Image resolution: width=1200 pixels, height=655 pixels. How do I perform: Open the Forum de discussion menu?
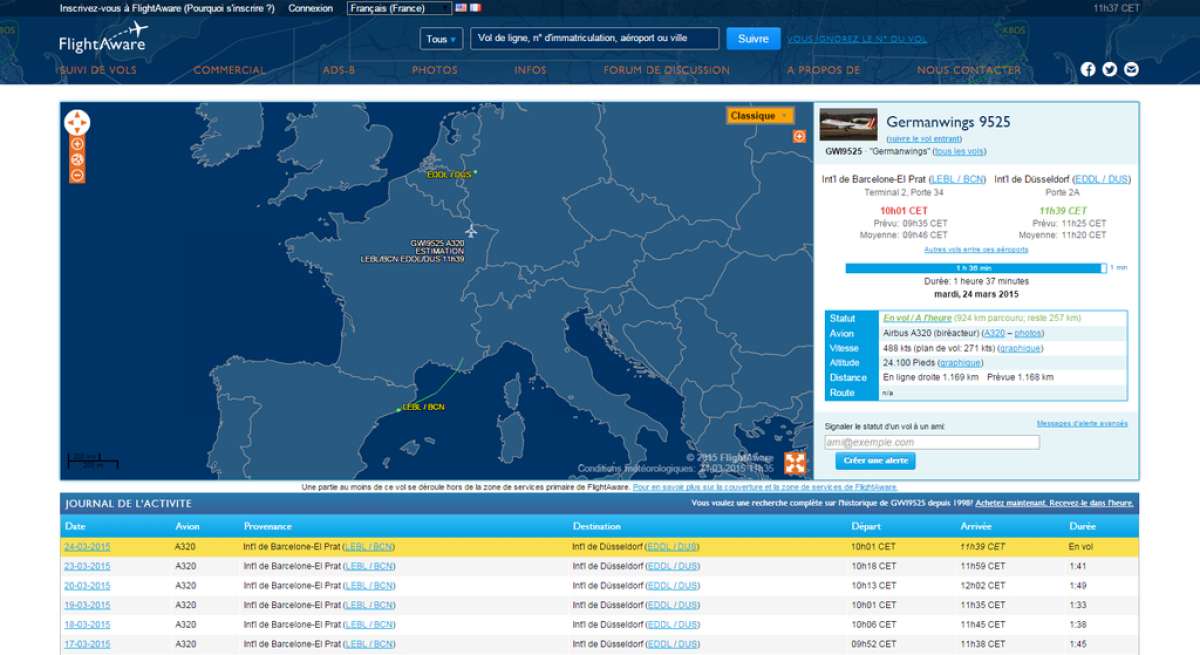667,70
